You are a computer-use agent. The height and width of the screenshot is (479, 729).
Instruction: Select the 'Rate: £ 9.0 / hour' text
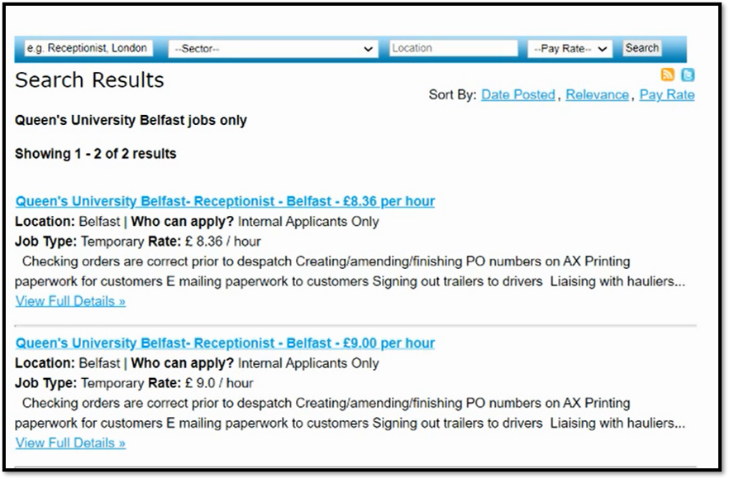(200, 383)
